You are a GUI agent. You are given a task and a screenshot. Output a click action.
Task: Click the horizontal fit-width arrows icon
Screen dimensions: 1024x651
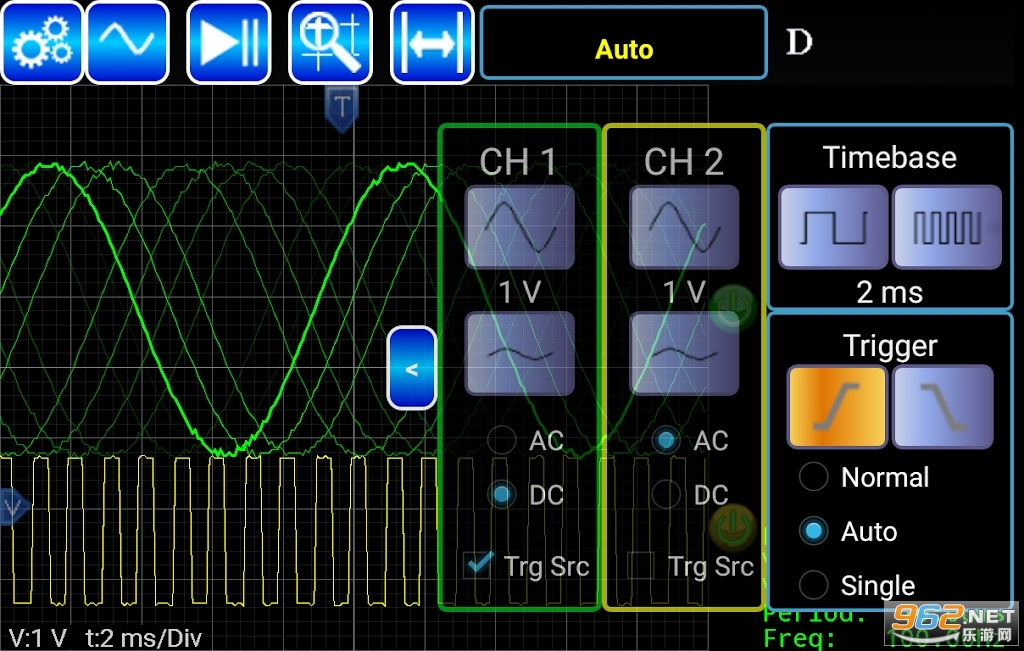coord(432,42)
